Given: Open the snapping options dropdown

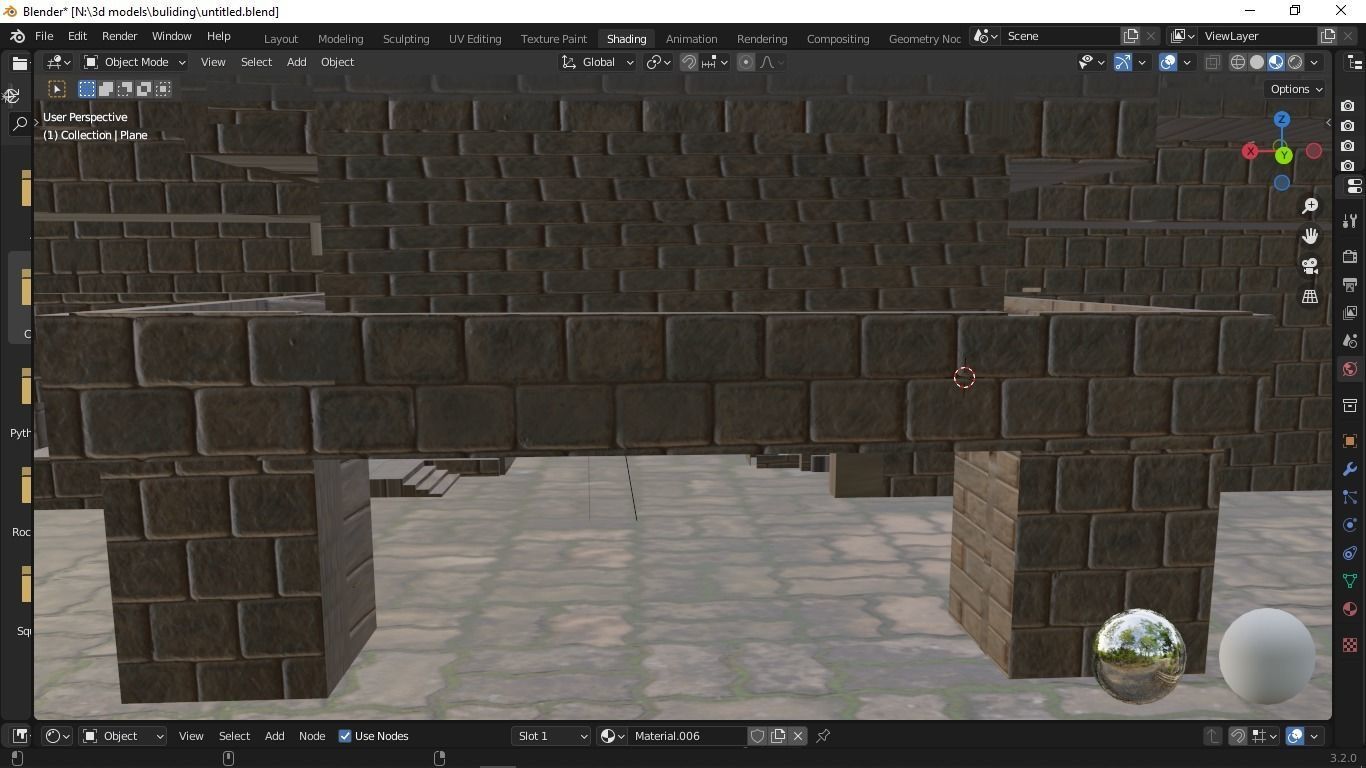Looking at the screenshot, I should point(714,62).
